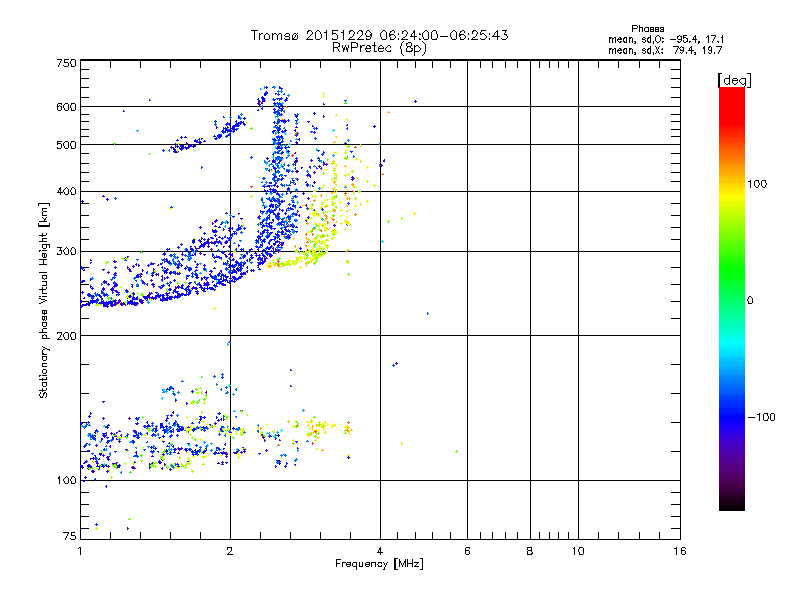Click the plot title 'Tromsø 20151229 06:24:00-06:25:43'
800x600 pixels.
tap(380, 35)
